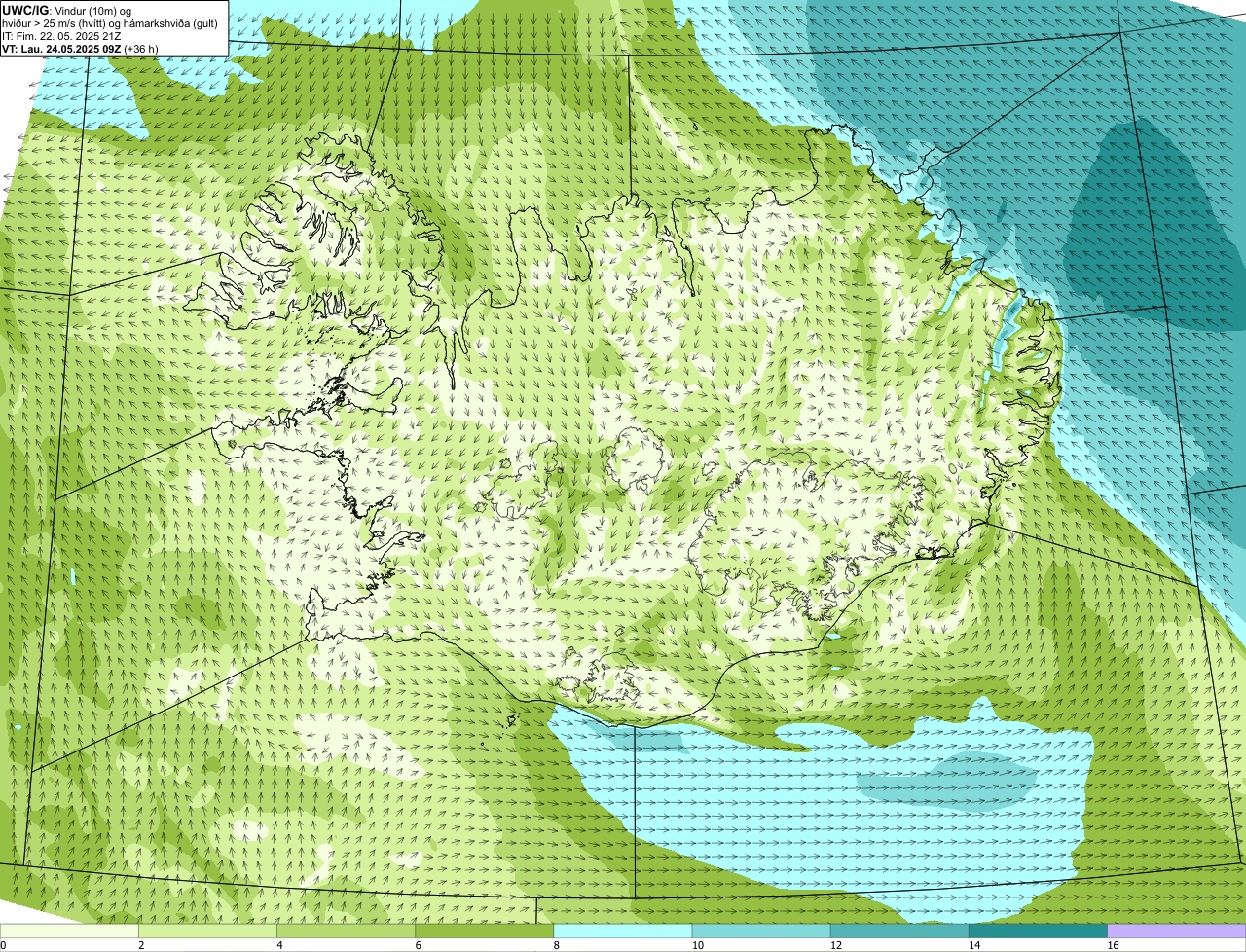The image size is (1246, 952).
Task: Click the "IT: Fim. 22. 05. 2025 21Z" line
Action: [61, 36]
